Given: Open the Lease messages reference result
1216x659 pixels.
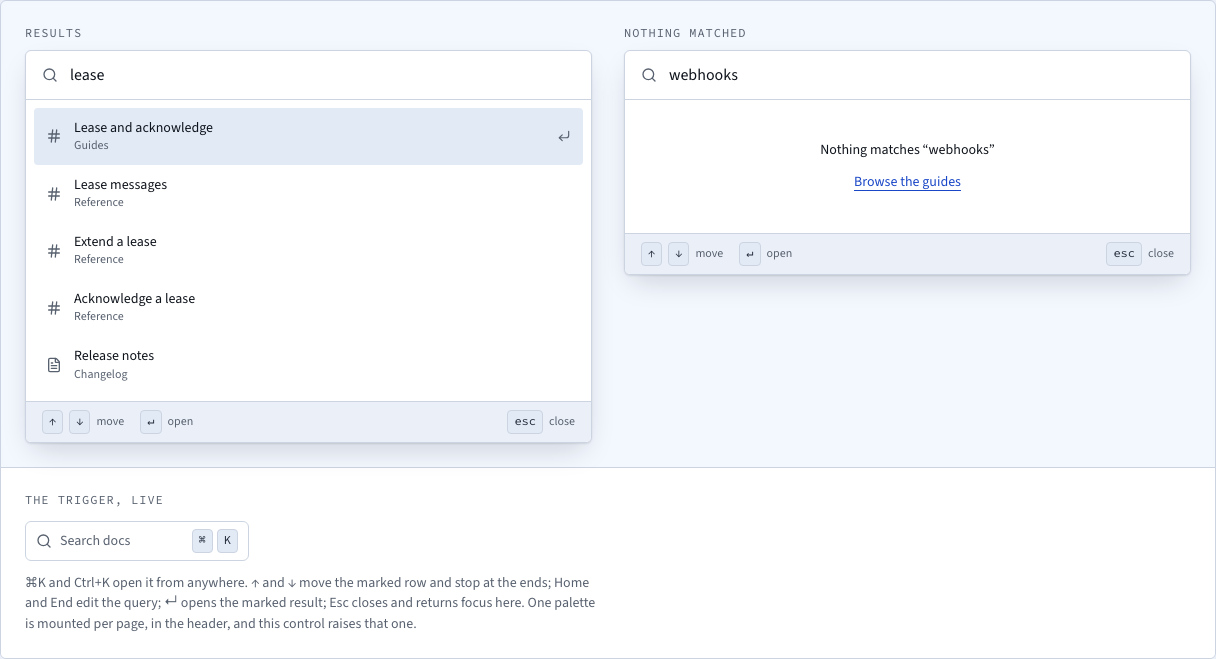Looking at the screenshot, I should tap(308, 193).
